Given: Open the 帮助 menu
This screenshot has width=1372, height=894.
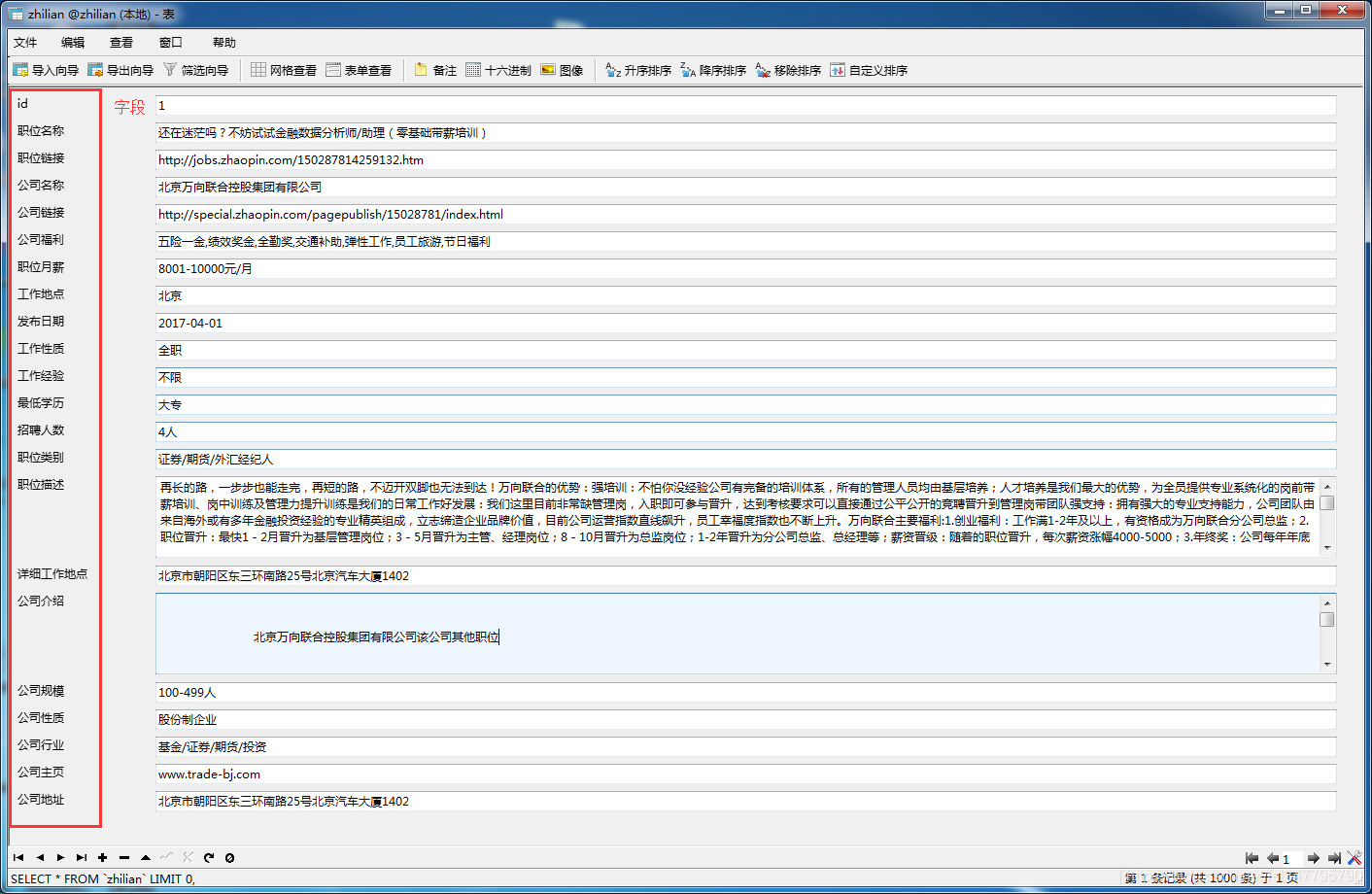Looking at the screenshot, I should pyautogui.click(x=224, y=42).
